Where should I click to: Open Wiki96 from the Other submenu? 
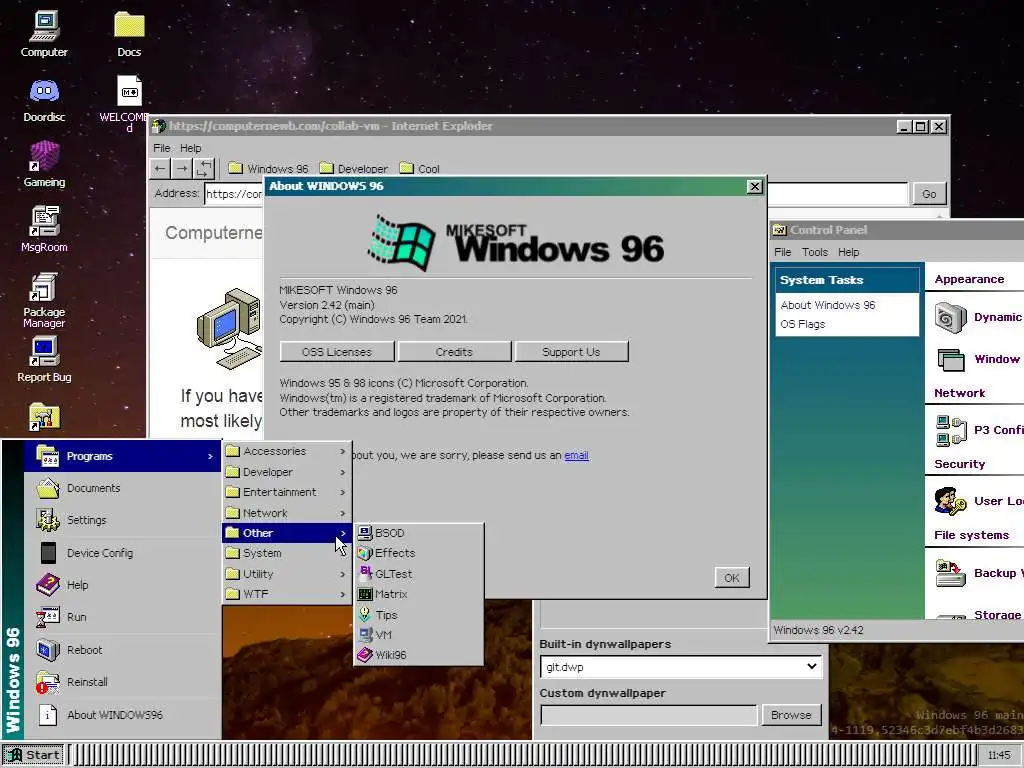(x=419, y=655)
